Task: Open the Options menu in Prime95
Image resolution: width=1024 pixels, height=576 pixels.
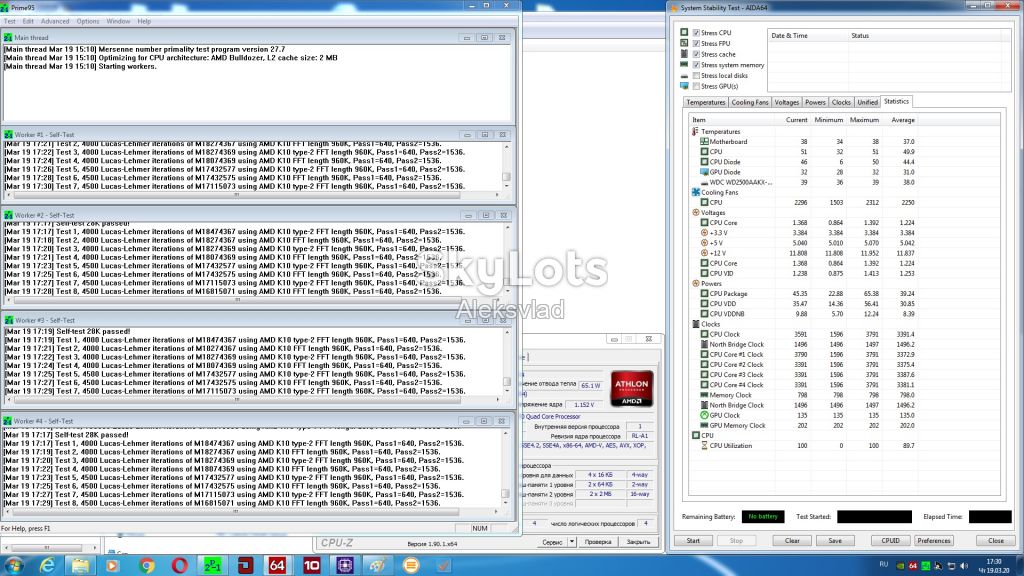Action: (88, 21)
